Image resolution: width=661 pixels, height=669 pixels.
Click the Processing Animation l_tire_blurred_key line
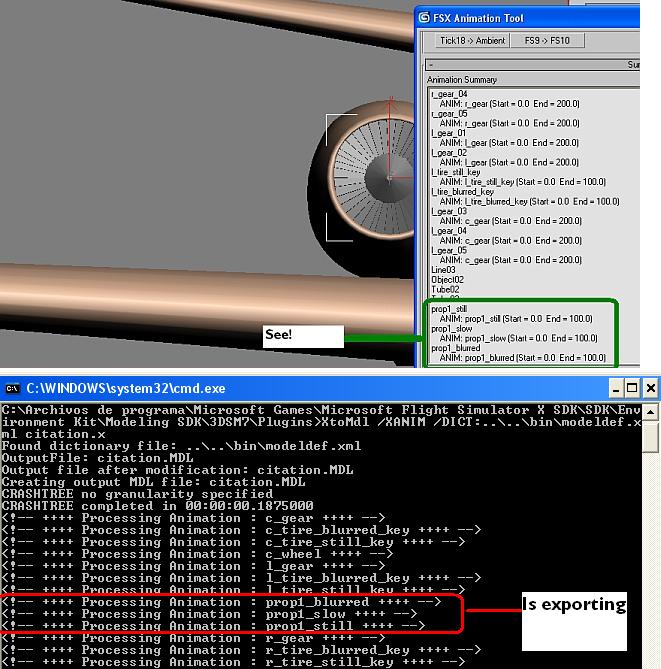click(241, 578)
